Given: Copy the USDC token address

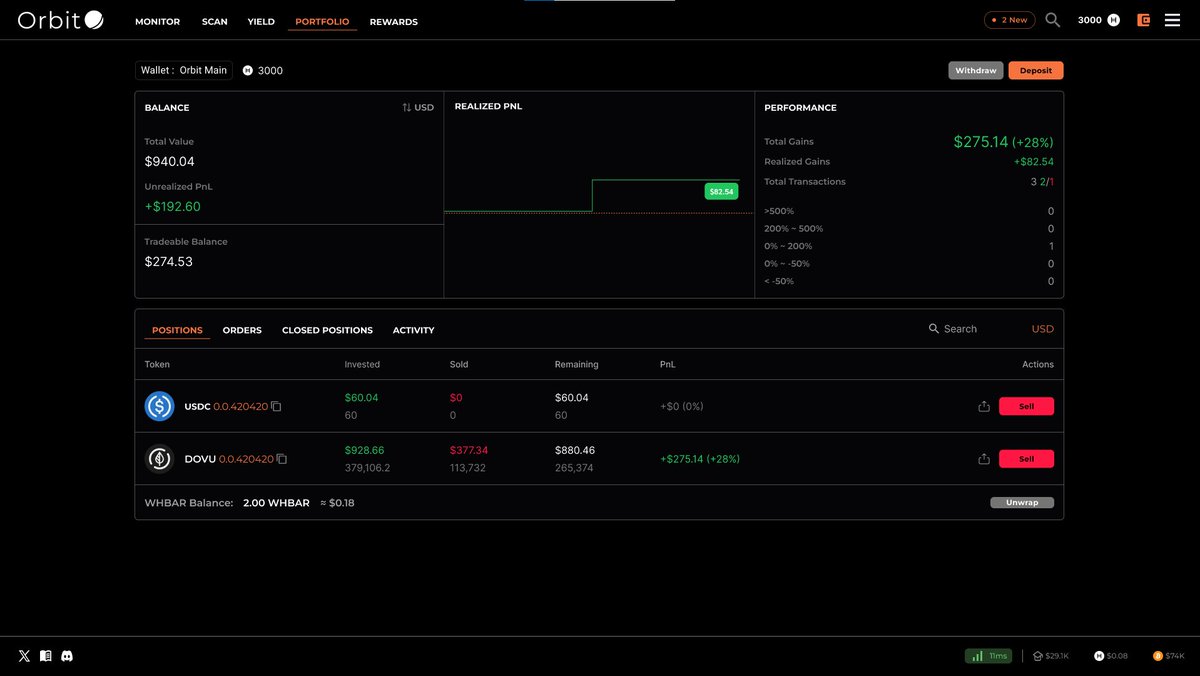Looking at the screenshot, I should [x=276, y=406].
